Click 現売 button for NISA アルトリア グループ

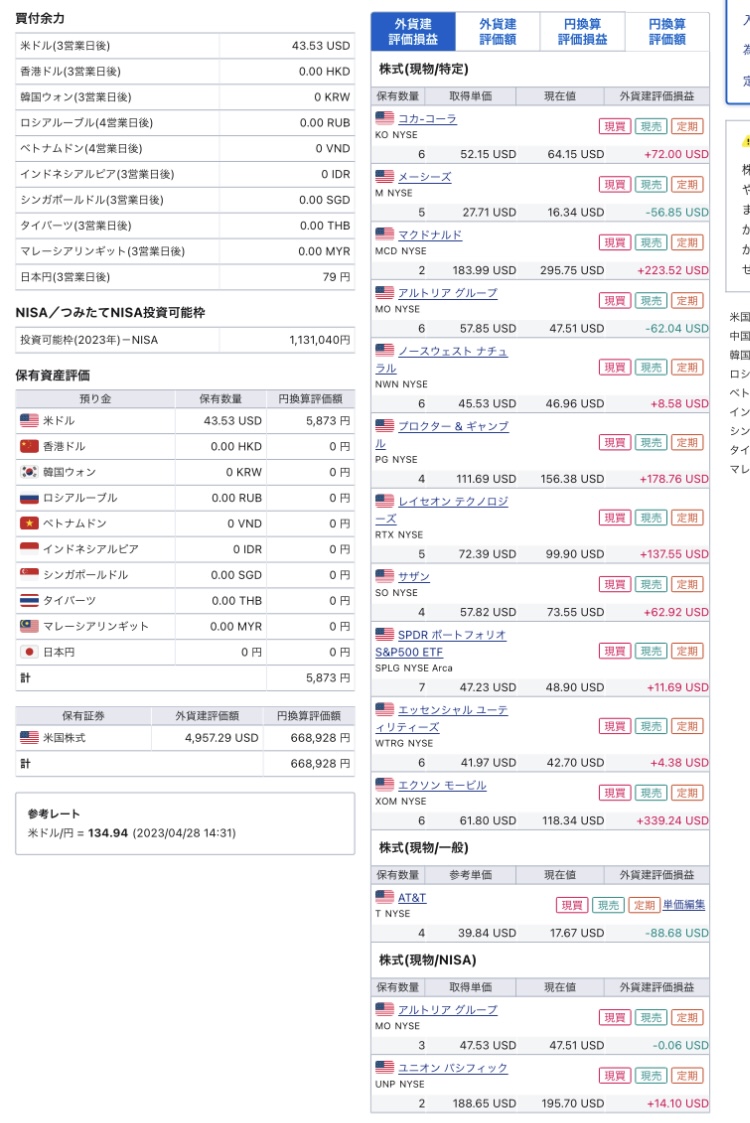coord(650,1018)
